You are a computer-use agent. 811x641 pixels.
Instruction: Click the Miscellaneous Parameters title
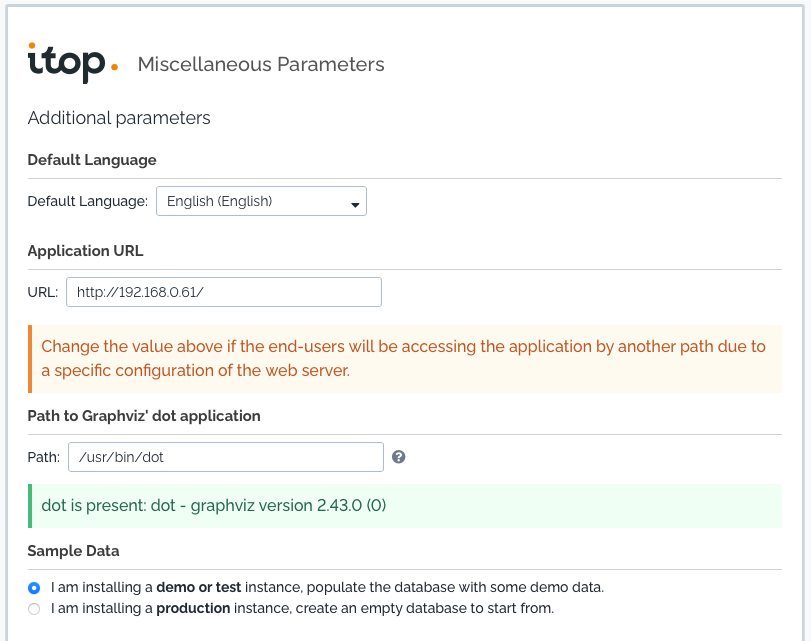click(x=261, y=64)
